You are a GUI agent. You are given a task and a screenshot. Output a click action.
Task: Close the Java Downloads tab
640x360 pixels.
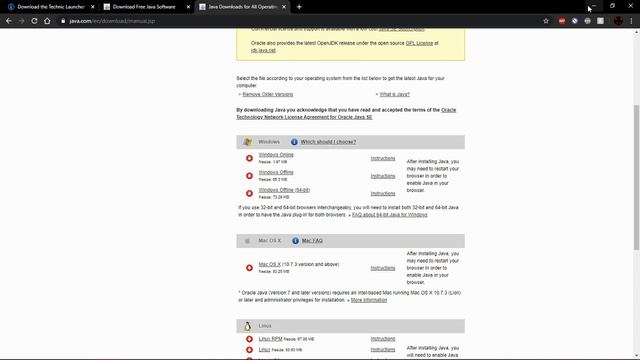click(x=284, y=7)
